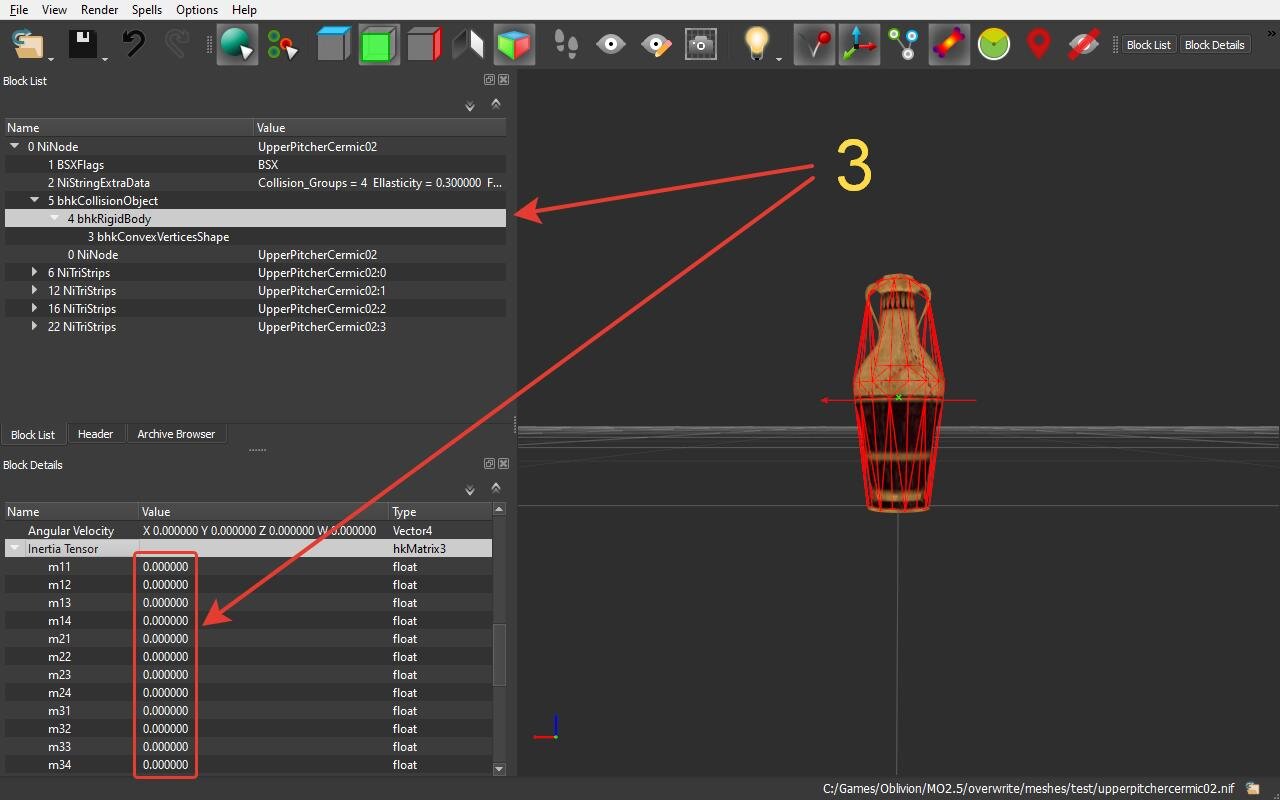Select the m11 value field
Image resolution: width=1280 pixels, height=800 pixels.
point(165,567)
